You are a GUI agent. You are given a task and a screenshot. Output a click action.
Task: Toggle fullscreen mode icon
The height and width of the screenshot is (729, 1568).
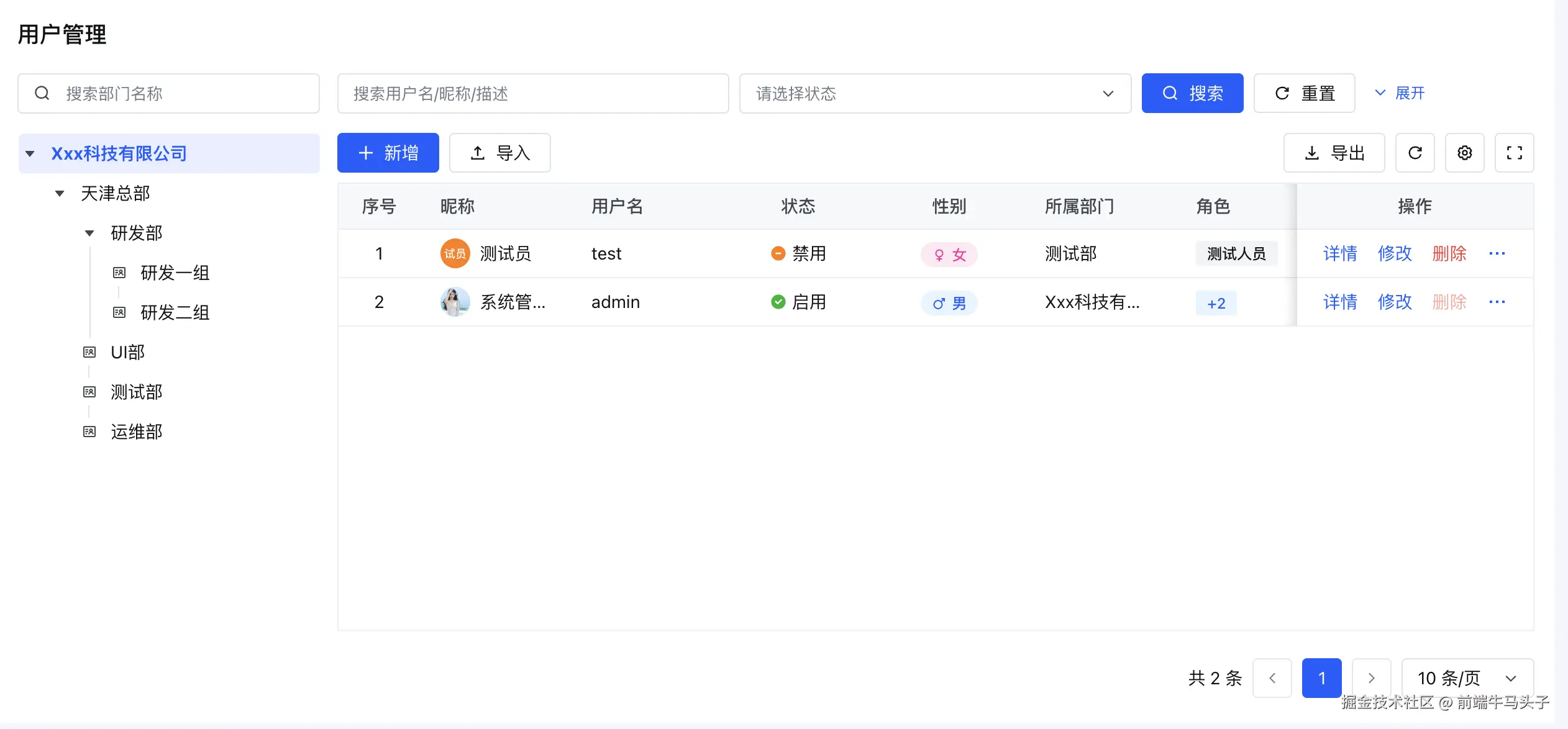pos(1514,153)
